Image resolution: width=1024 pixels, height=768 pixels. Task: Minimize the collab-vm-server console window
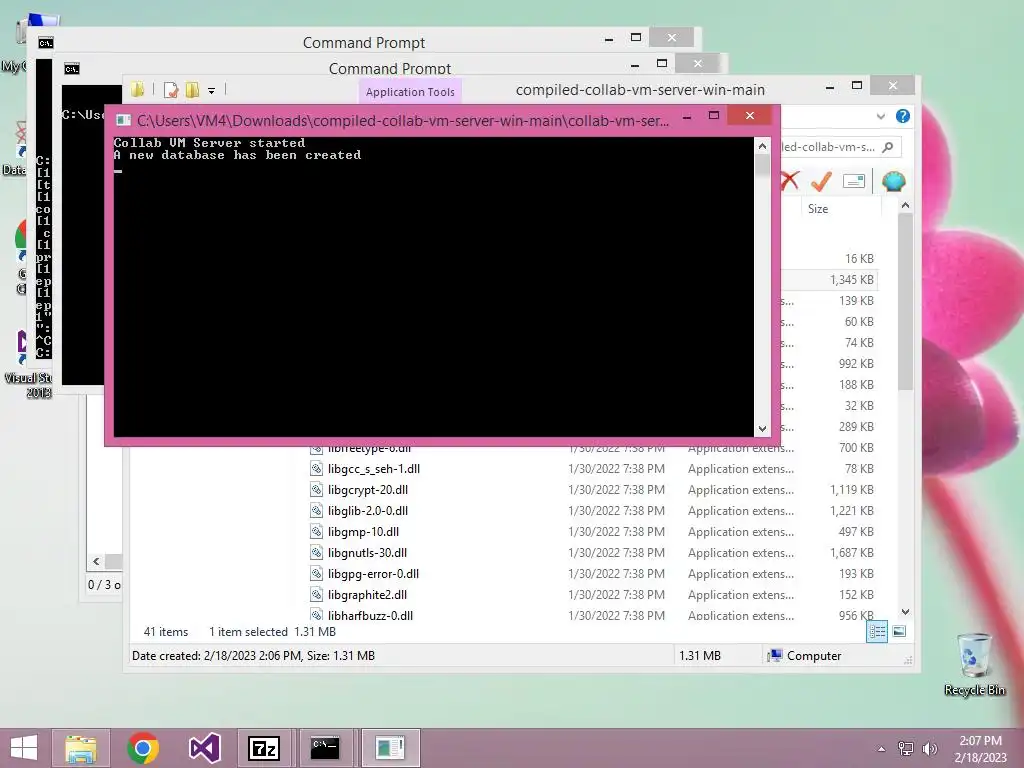tap(687, 117)
